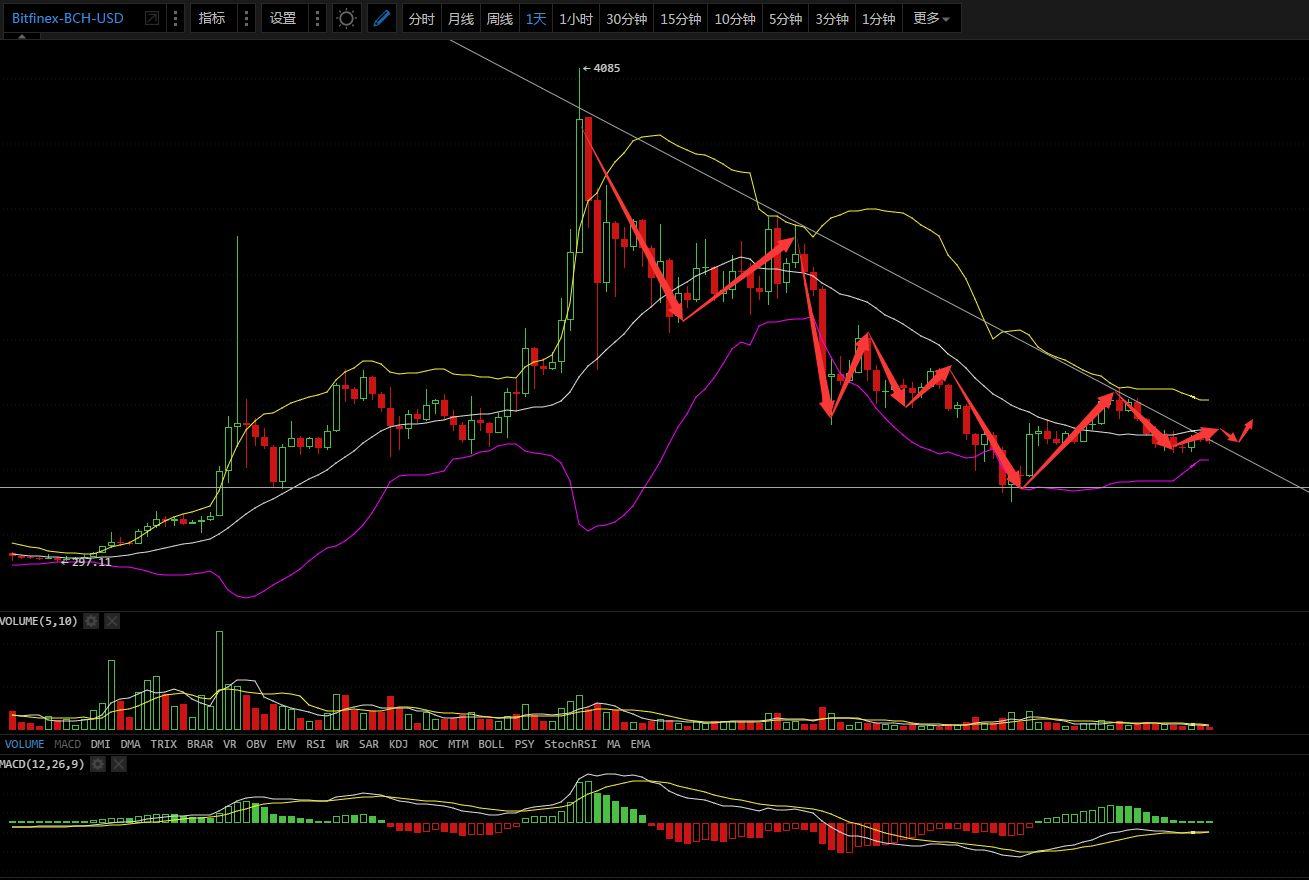
Task: Select TRIX indicator
Action: (163, 744)
